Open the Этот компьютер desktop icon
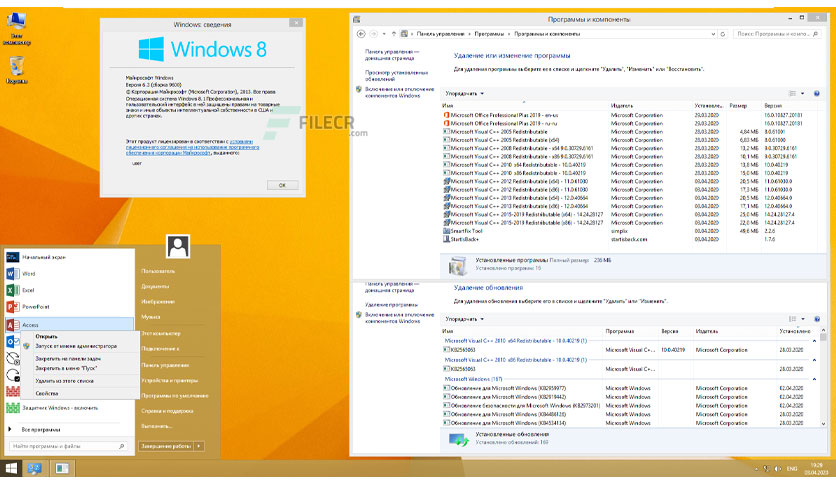Viewport: 836px width, 484px height. (17, 28)
